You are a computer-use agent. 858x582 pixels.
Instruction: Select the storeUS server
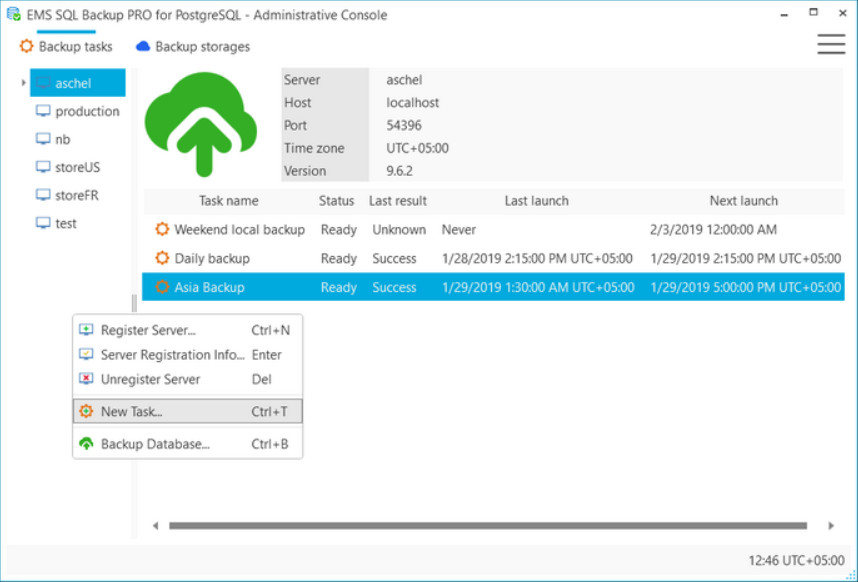[x=68, y=167]
